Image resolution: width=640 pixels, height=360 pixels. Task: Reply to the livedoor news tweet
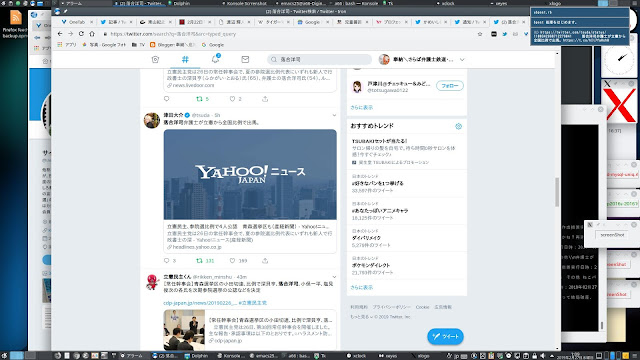167,99
